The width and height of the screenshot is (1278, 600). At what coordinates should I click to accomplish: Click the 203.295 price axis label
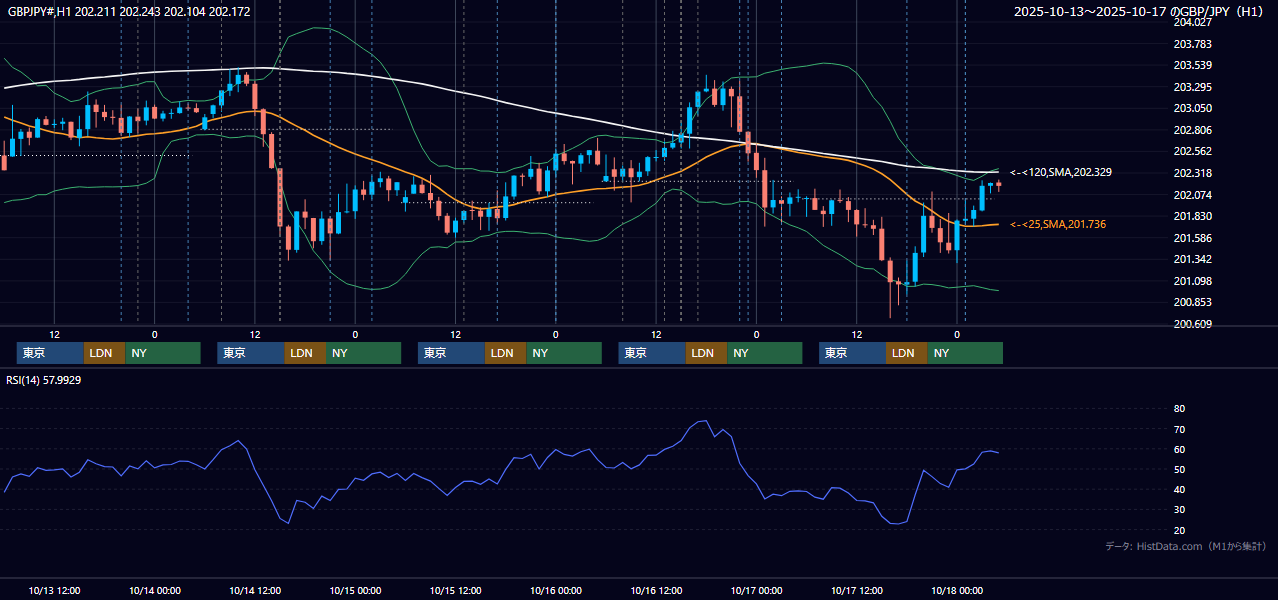pos(1192,87)
